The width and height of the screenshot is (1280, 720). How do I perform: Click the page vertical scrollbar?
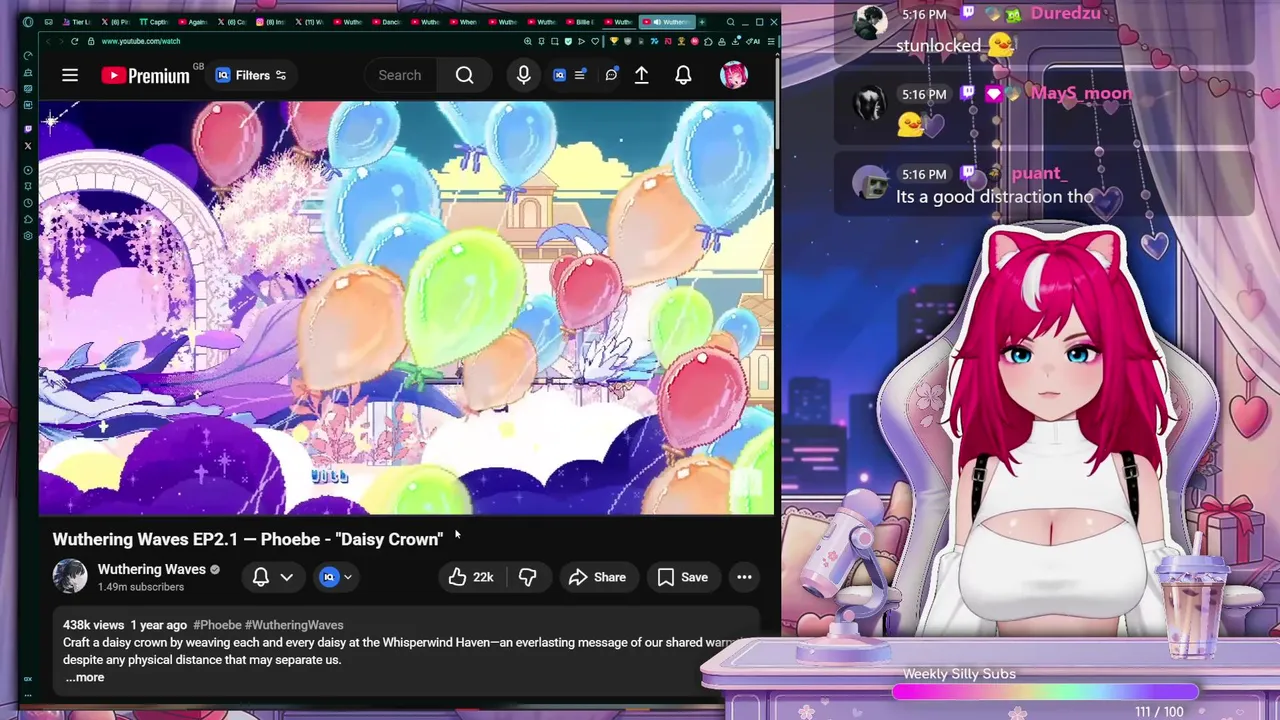(777, 100)
